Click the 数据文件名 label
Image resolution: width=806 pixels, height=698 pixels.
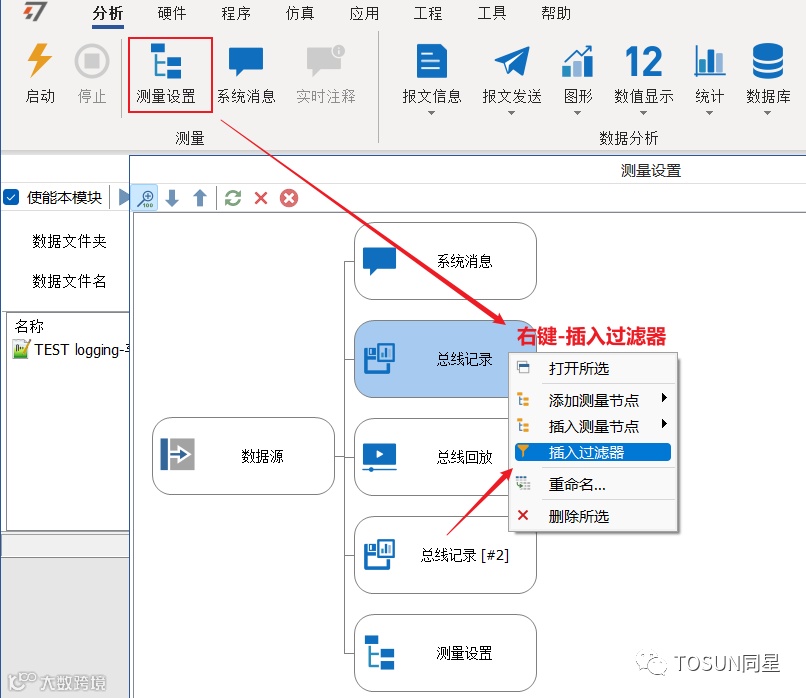(69, 281)
